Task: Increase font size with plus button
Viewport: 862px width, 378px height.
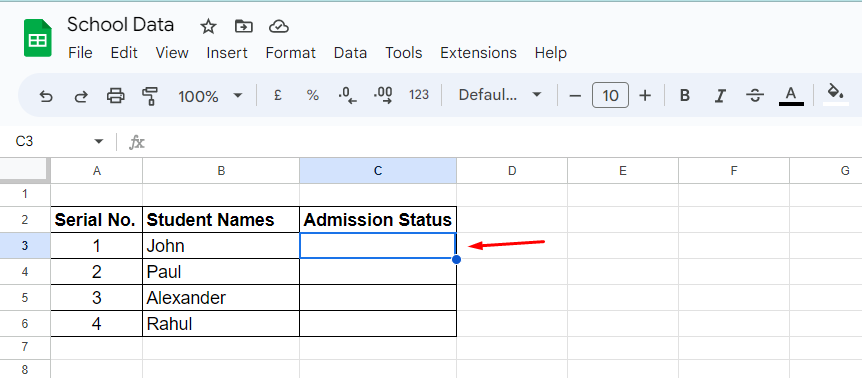Action: (645, 96)
